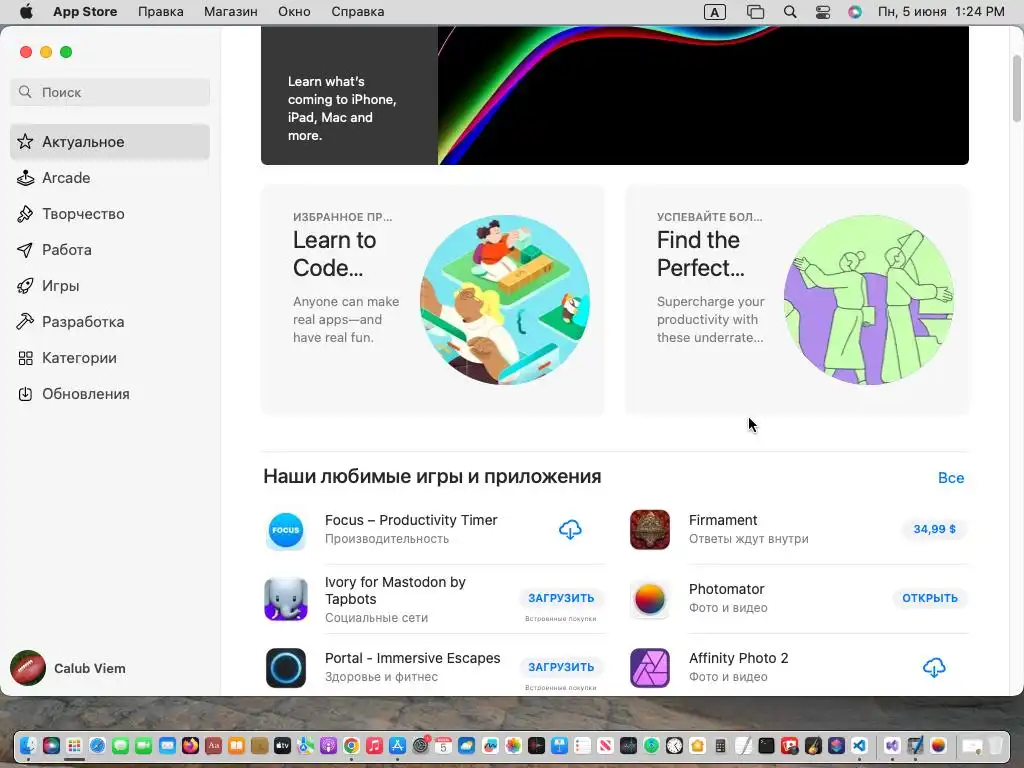The image size is (1024, 768).
Task: Open the Игры rocket icon
Action: click(x=25, y=285)
